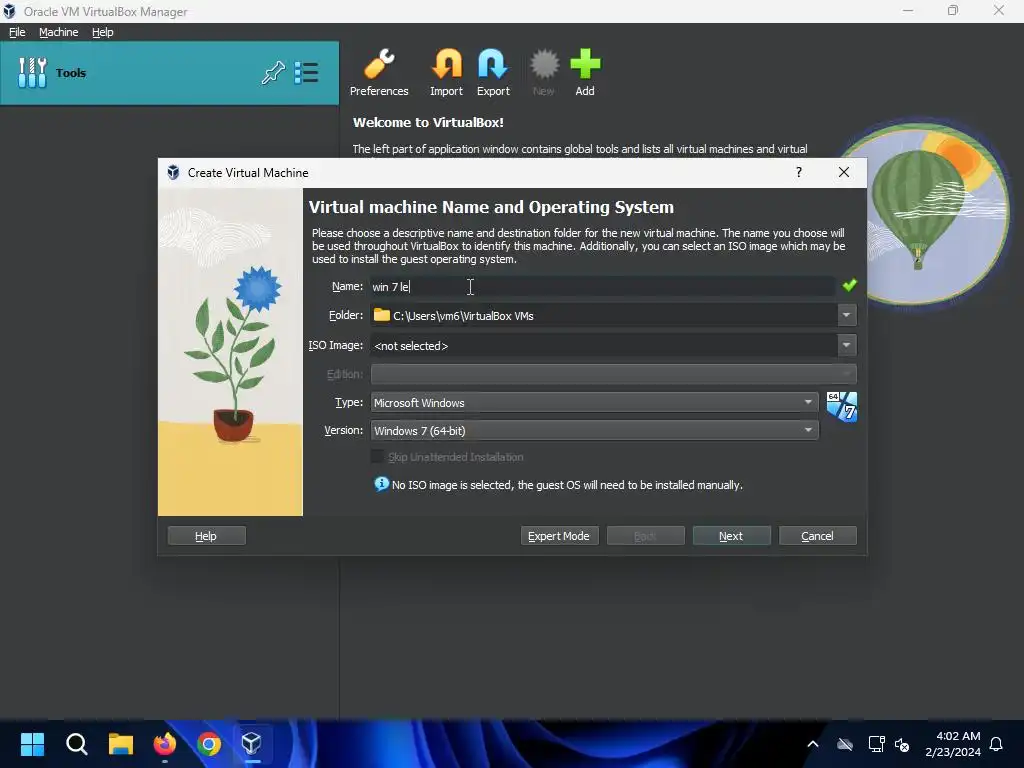1024x768 pixels.
Task: Click the question mark help icon in dialog title
Action: coord(799,172)
